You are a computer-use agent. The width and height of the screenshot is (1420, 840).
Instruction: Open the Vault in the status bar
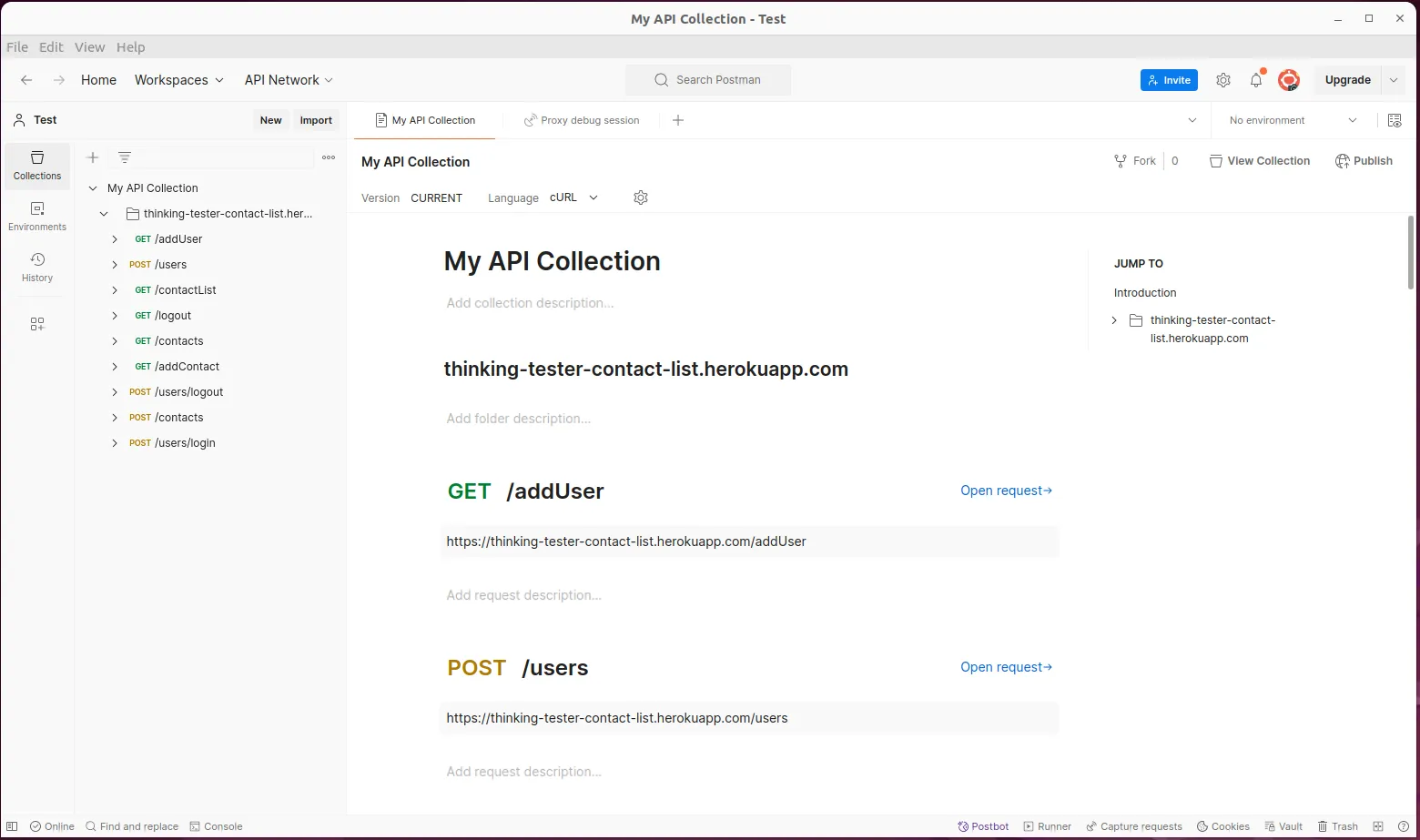click(1283, 826)
